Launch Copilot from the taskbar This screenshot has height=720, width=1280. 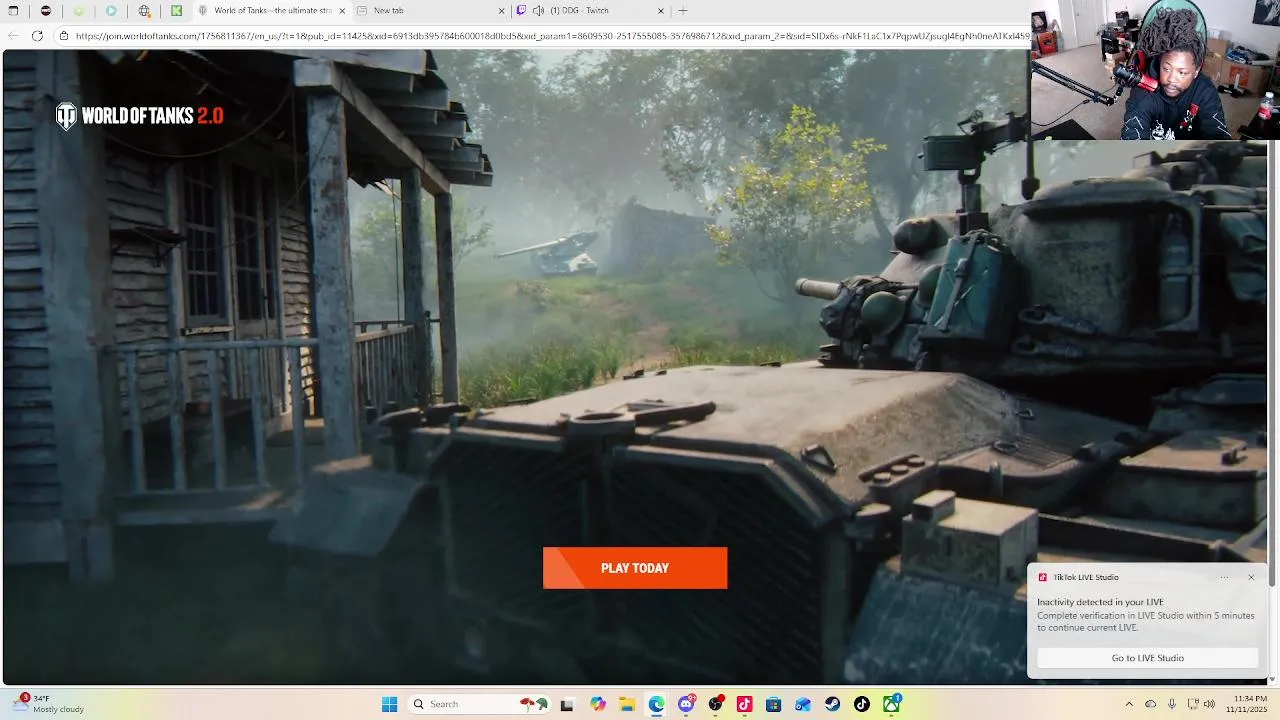pyautogui.click(x=598, y=704)
